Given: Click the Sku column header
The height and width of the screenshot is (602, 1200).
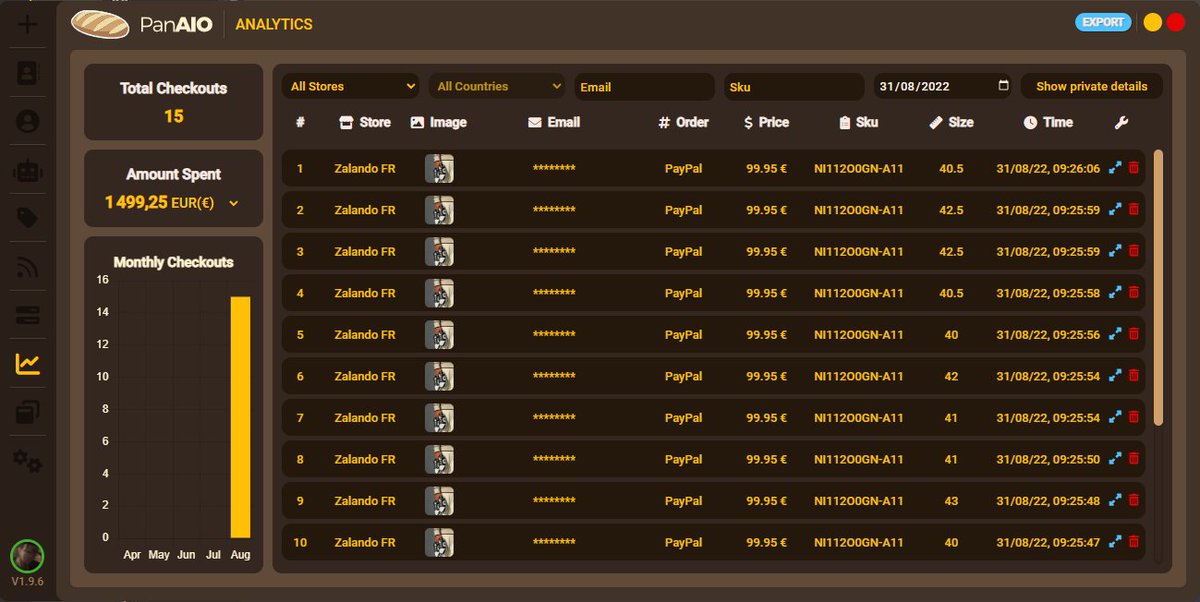Looking at the screenshot, I should tap(859, 122).
